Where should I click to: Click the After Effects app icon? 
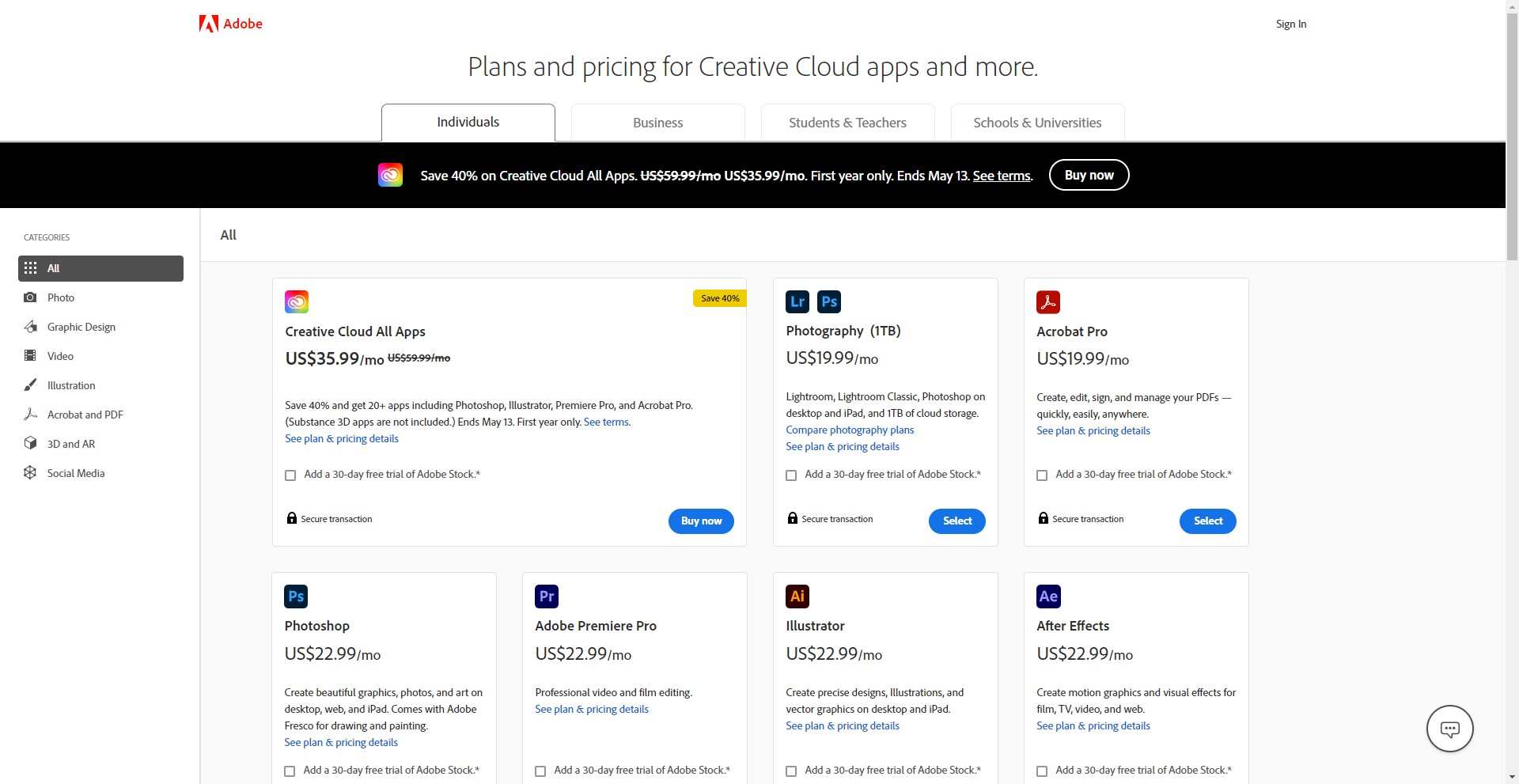pos(1048,597)
